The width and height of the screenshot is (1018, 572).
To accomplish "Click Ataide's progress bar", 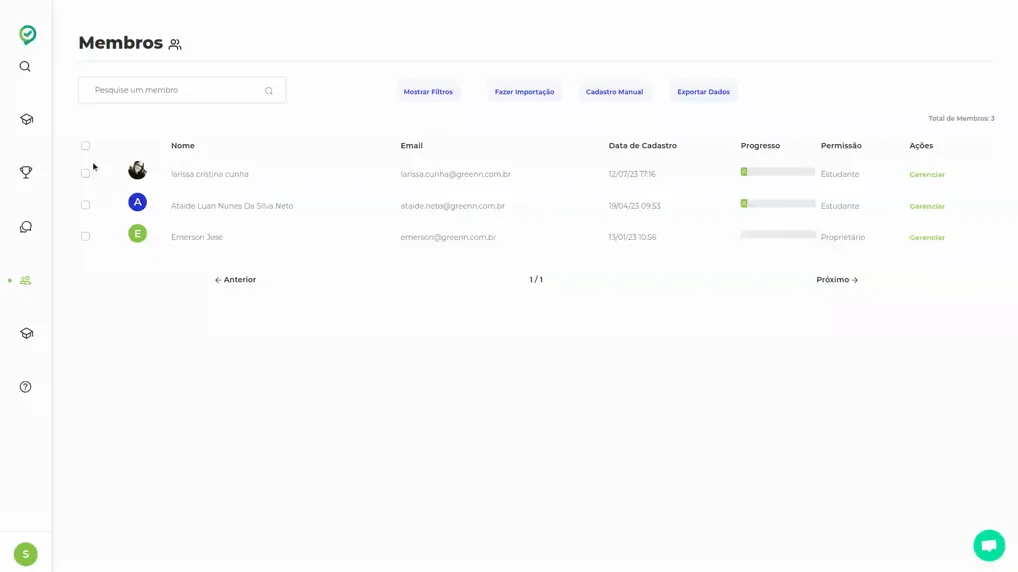I will click(778, 203).
